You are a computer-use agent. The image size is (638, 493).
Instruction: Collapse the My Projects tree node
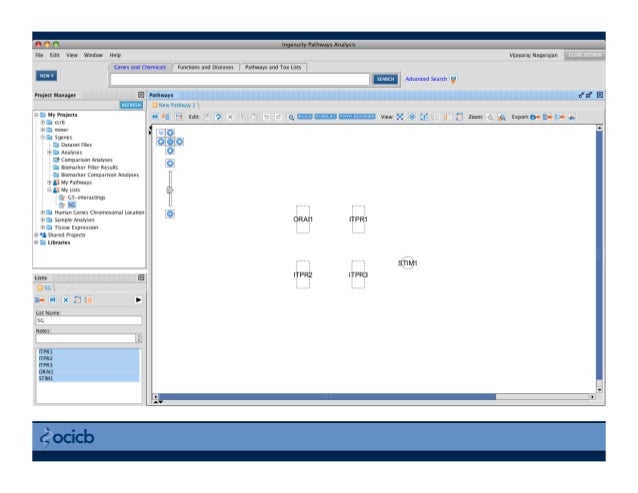click(x=36, y=115)
